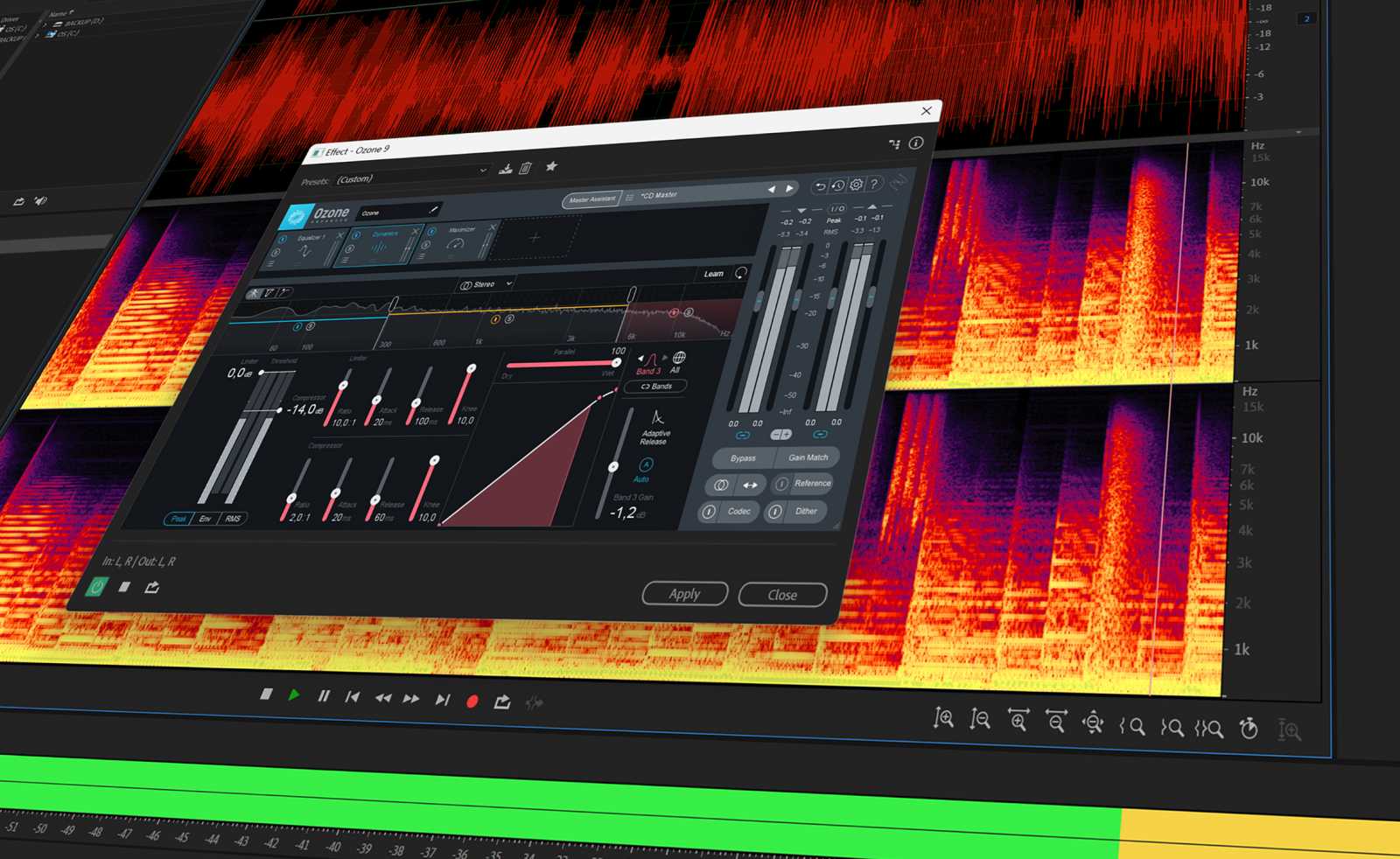Toggle Ozone Bypass

pos(743,457)
